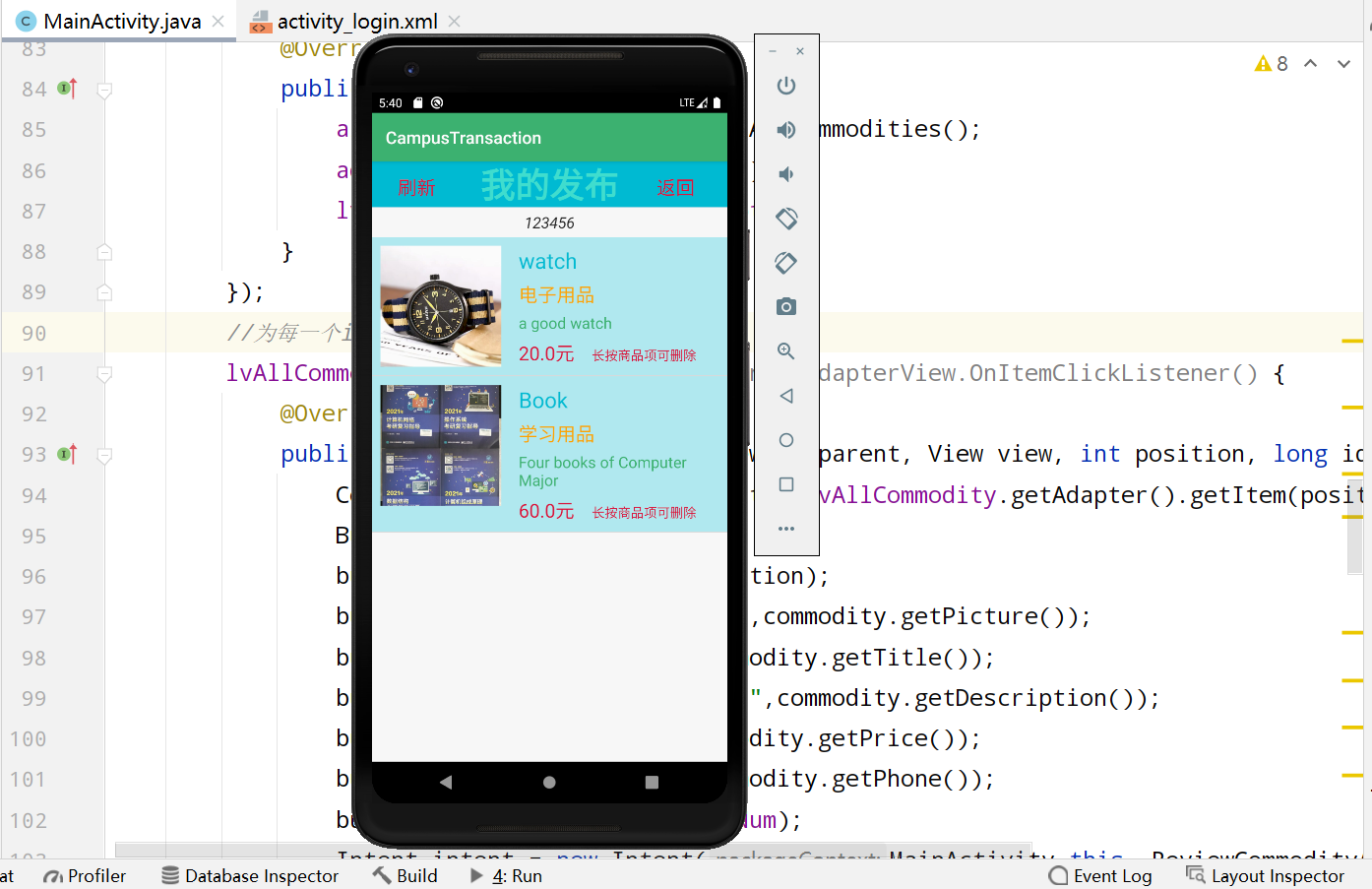Collapse the code fold at line 93
This screenshot has width=1372, height=889.
click(x=104, y=455)
